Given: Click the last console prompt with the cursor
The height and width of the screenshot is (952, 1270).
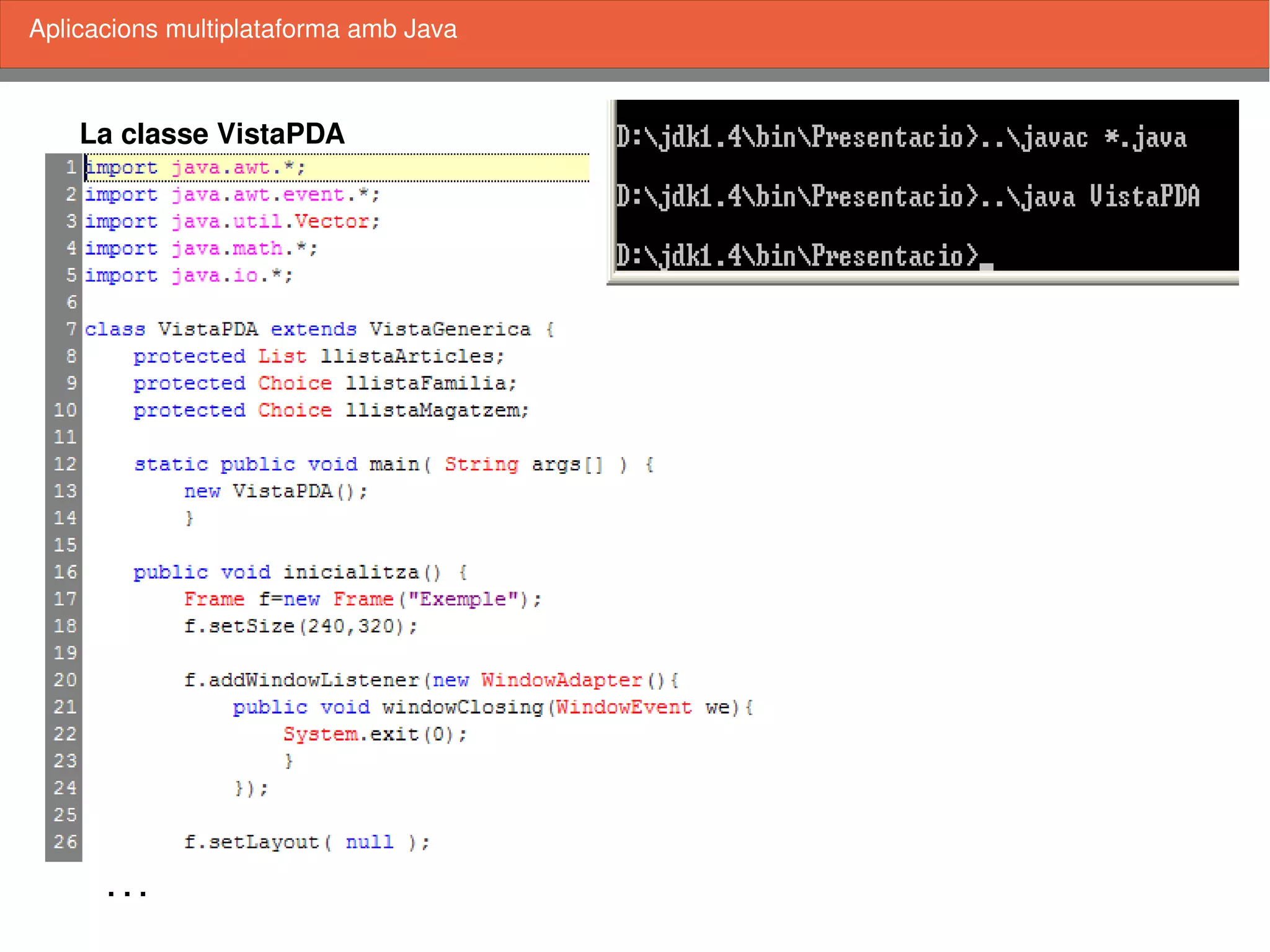Looking at the screenshot, I should point(804,256).
